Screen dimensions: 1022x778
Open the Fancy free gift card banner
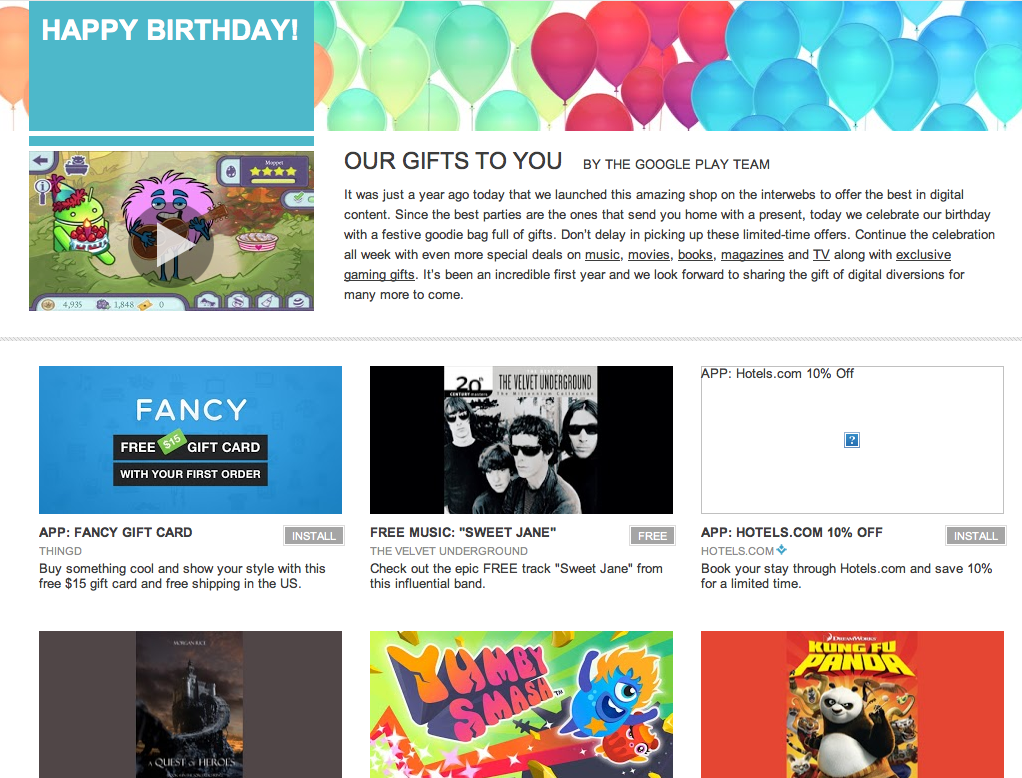[190, 440]
